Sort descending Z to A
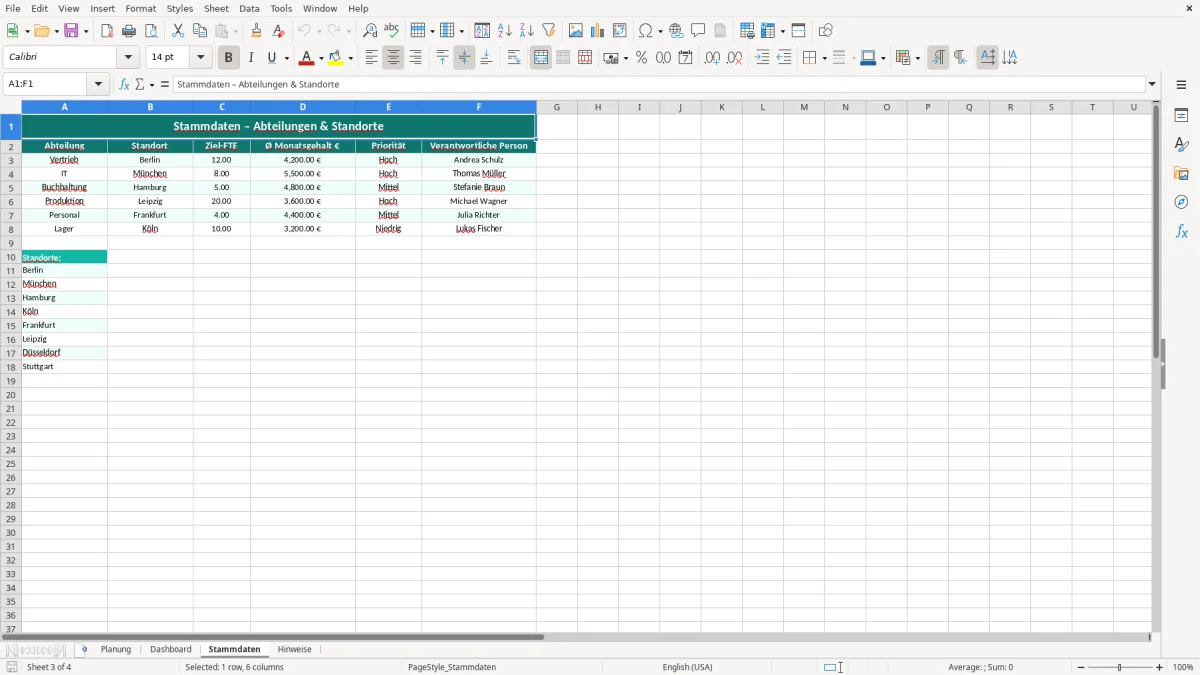 point(527,31)
